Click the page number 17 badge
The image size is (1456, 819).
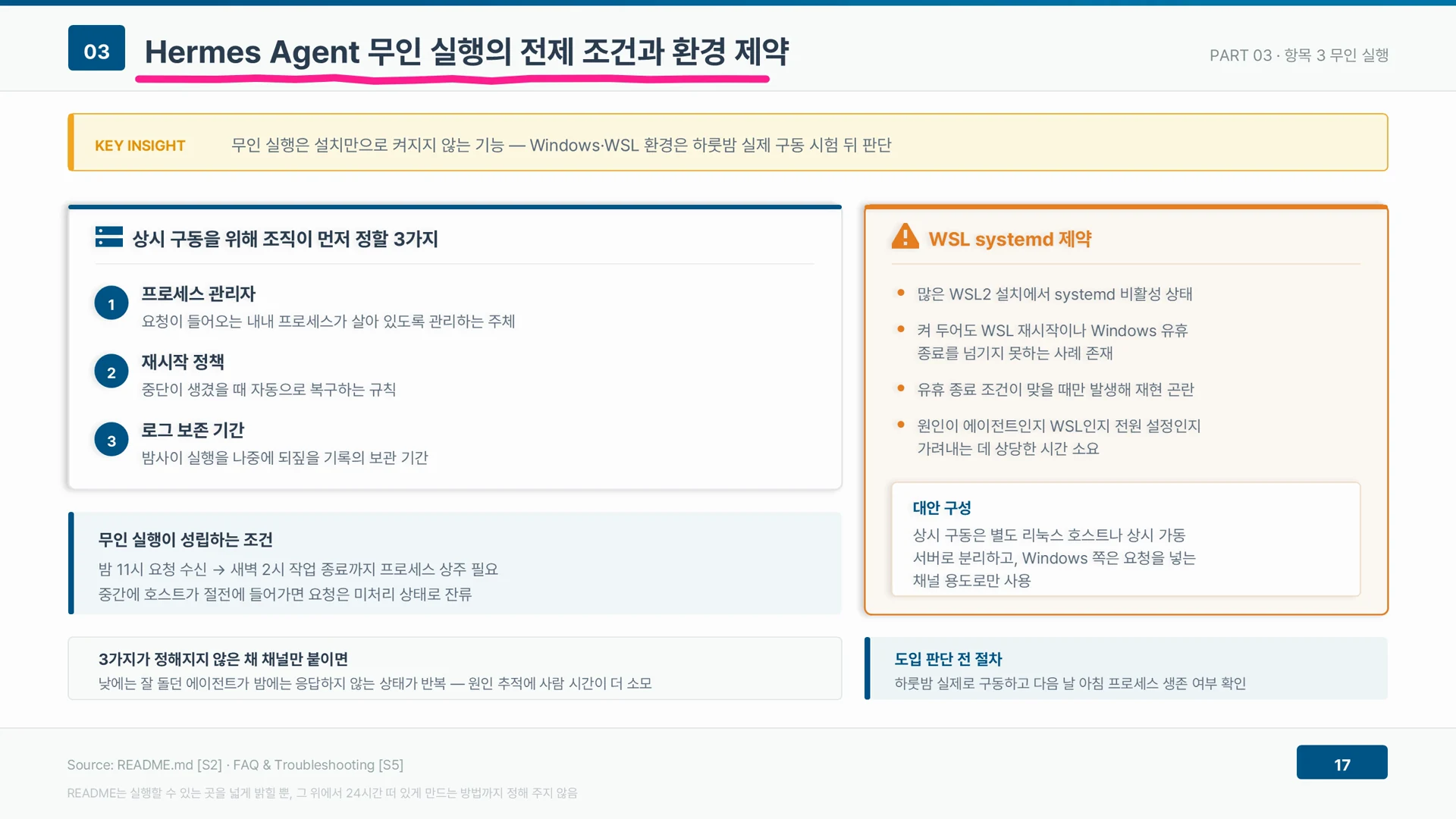(x=1341, y=763)
